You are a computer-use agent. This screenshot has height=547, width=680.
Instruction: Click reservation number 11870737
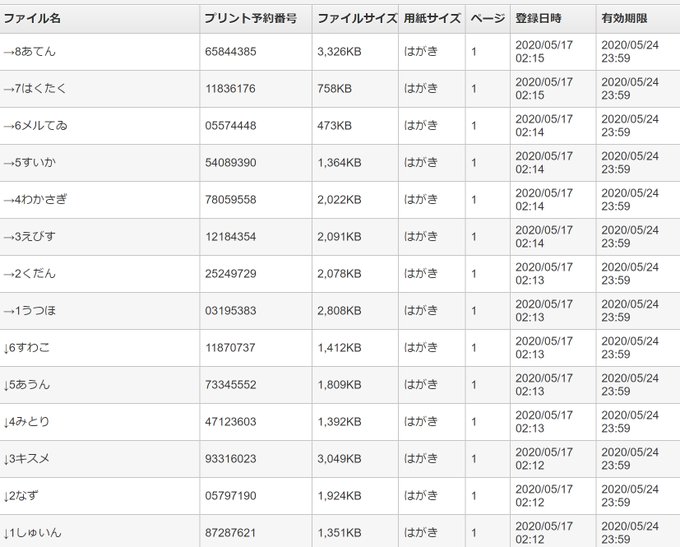click(x=230, y=348)
